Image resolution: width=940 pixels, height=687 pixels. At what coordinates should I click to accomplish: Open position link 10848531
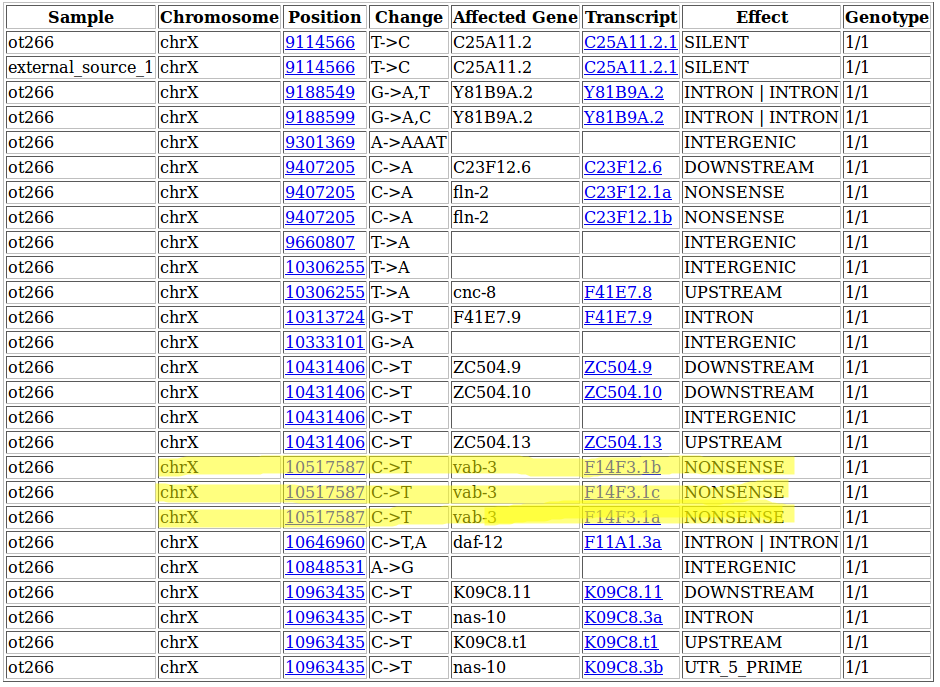[325, 567]
